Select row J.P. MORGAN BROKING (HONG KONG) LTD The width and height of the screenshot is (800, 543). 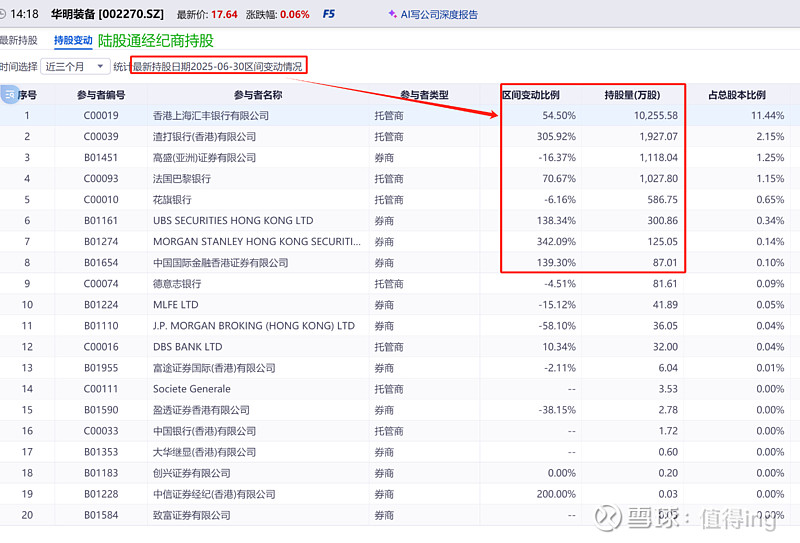[x=400, y=326]
